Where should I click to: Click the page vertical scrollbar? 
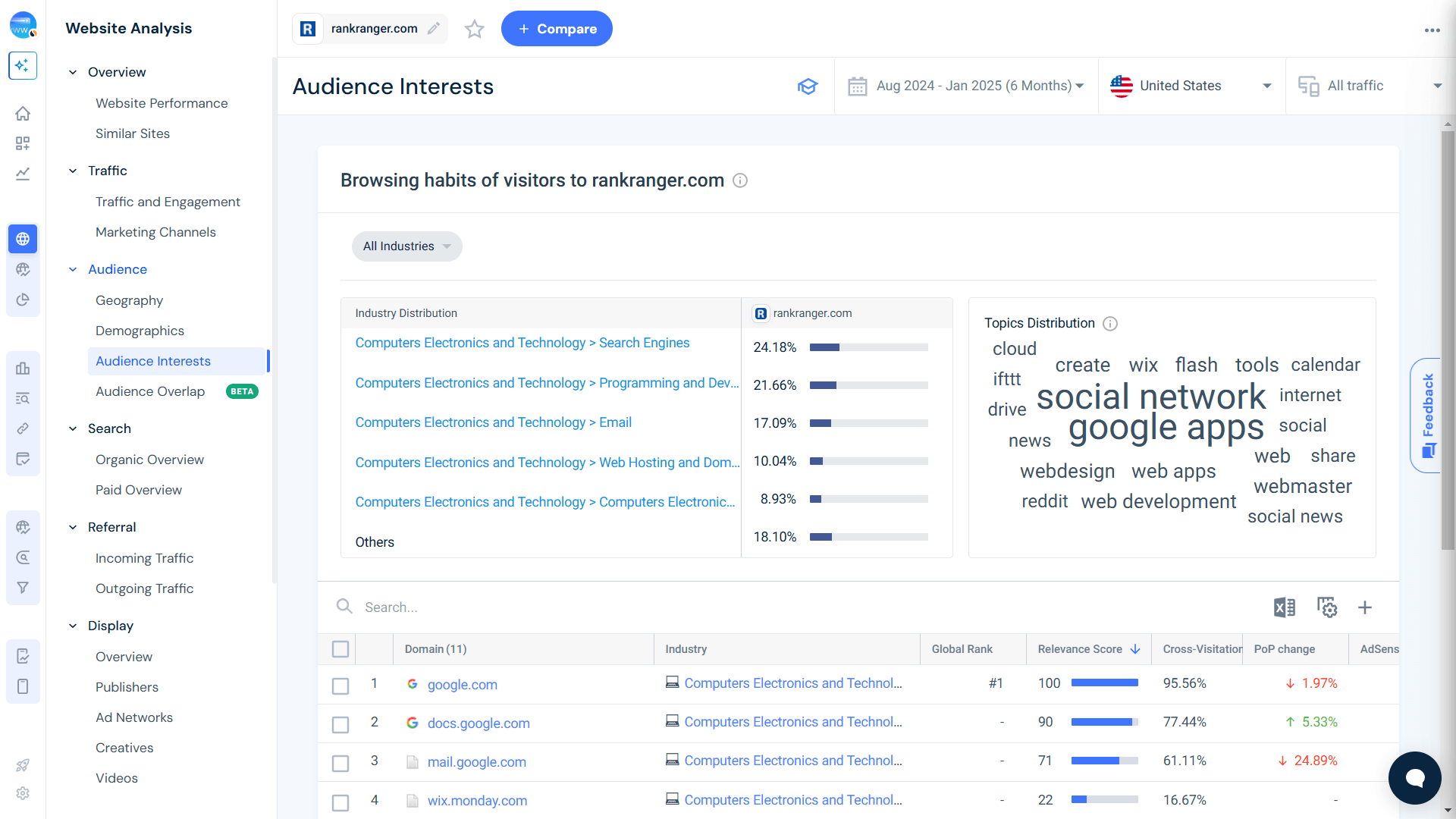click(x=1448, y=341)
